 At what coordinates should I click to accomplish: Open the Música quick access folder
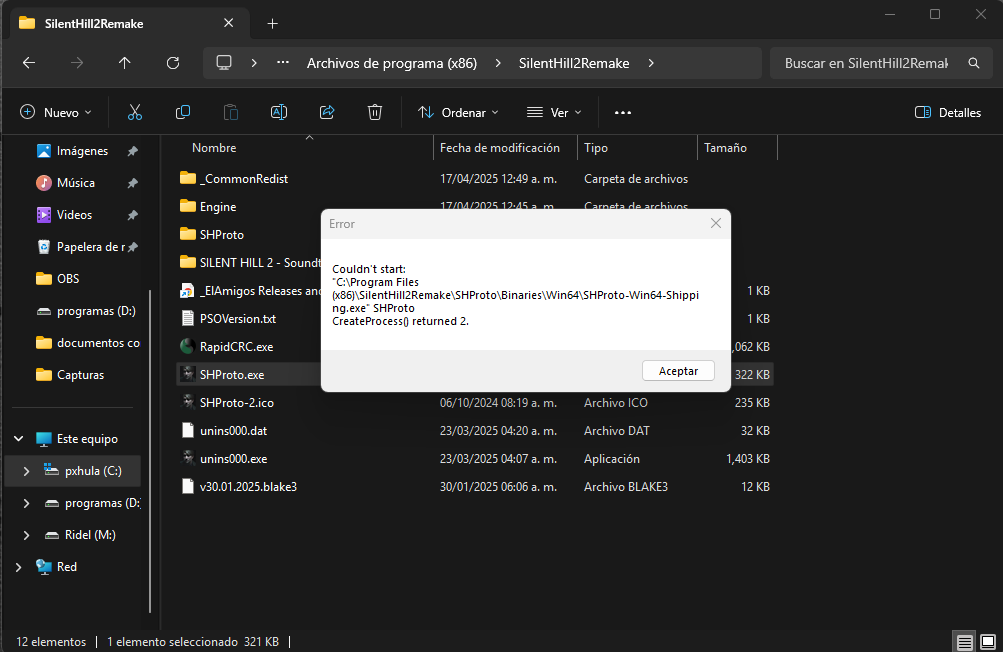pyautogui.click(x=75, y=183)
